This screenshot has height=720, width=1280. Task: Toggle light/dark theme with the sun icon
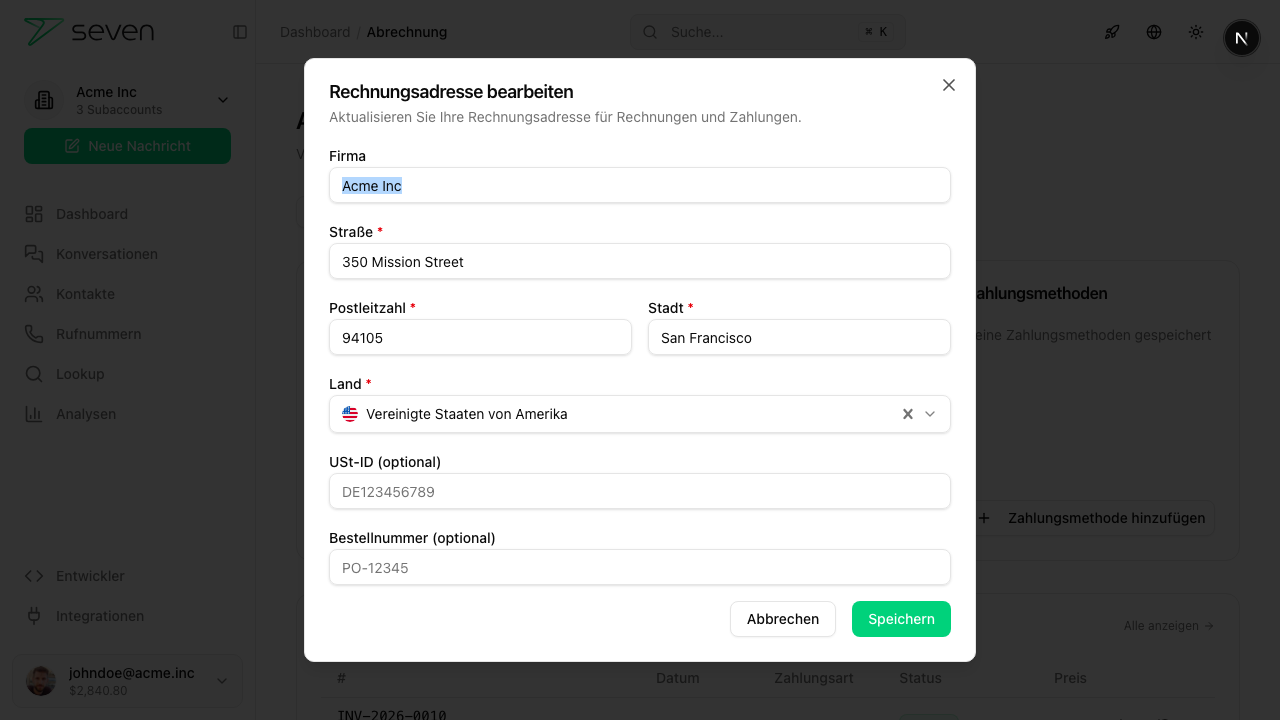[x=1196, y=32]
